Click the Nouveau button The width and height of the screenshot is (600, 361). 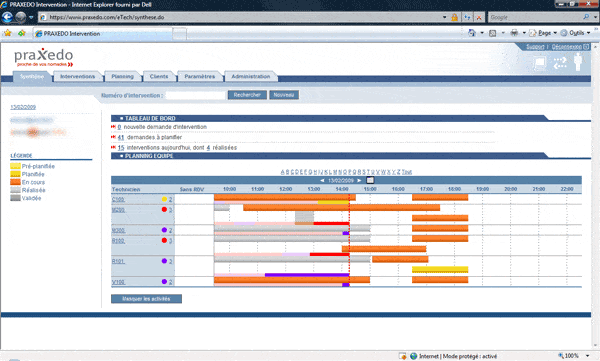click(x=284, y=95)
